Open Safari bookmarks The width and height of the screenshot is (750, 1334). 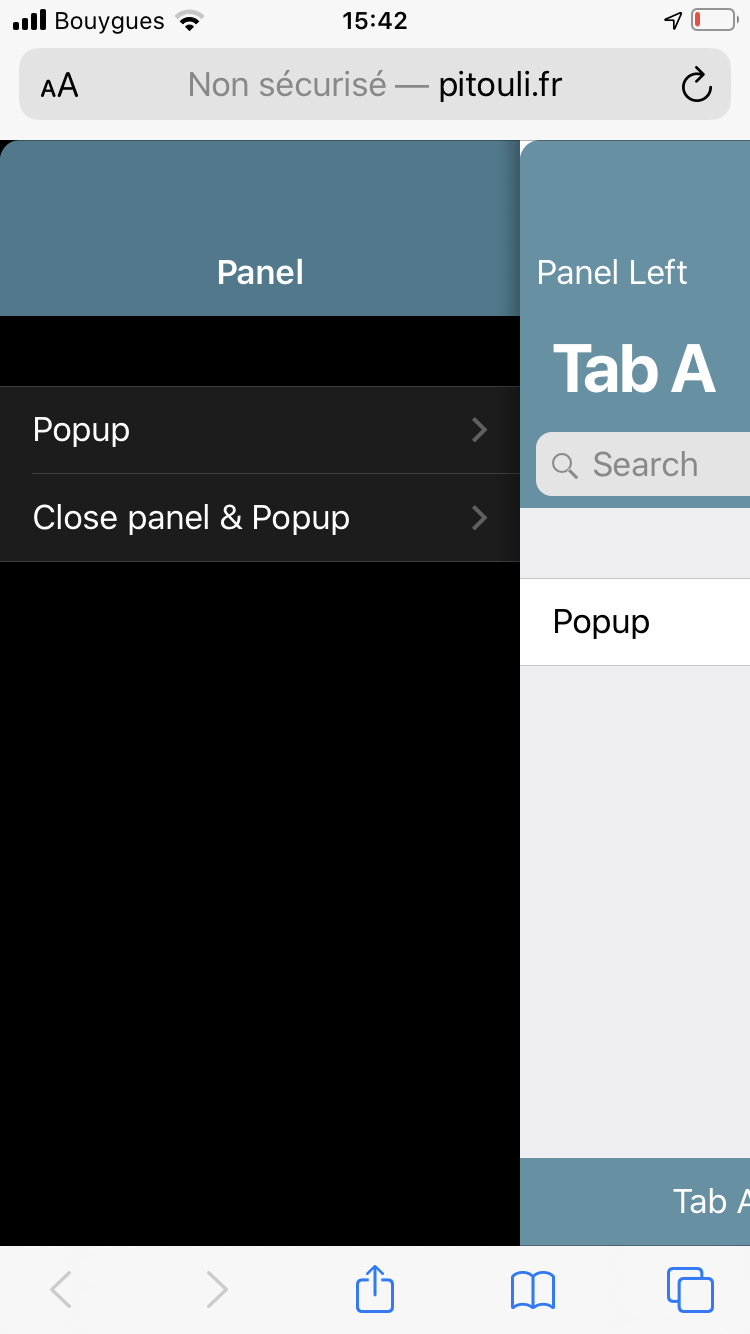532,1289
